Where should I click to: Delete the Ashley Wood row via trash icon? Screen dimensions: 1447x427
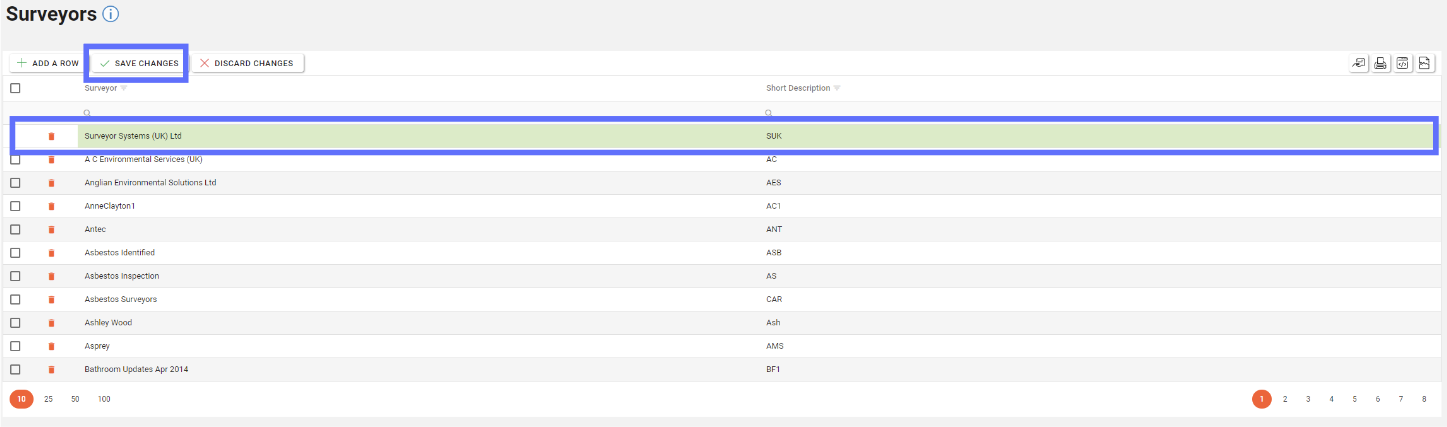51,323
